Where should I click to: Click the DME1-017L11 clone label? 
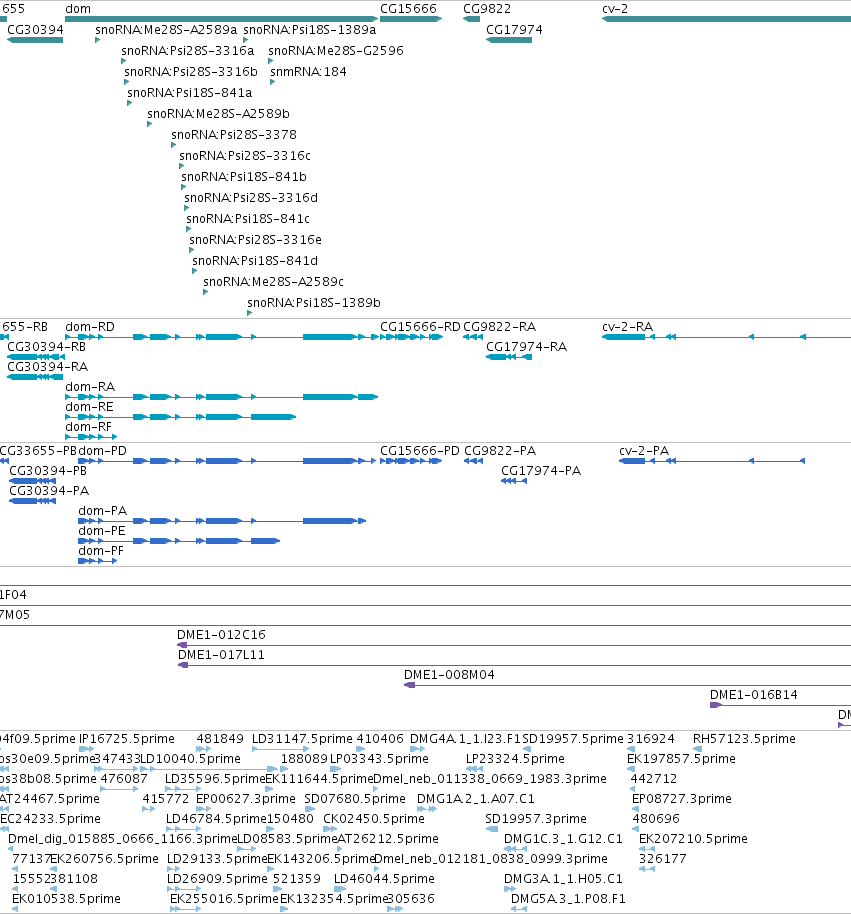pos(221,655)
